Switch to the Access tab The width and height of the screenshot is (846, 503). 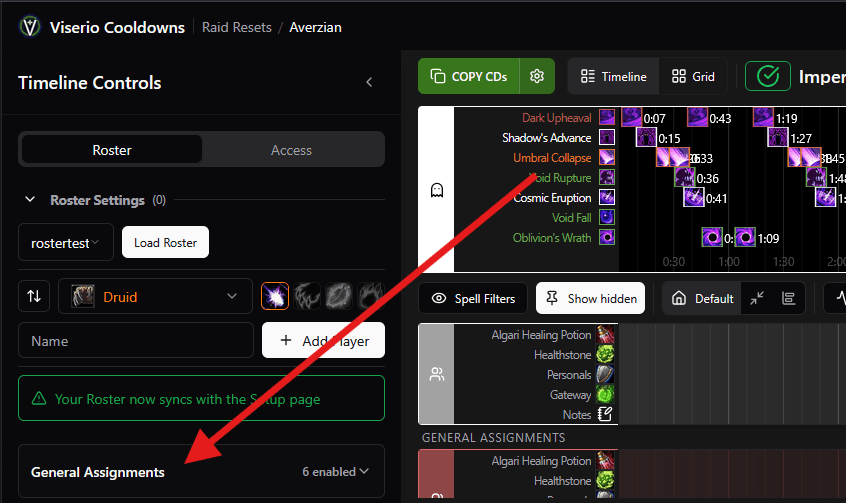tap(291, 150)
